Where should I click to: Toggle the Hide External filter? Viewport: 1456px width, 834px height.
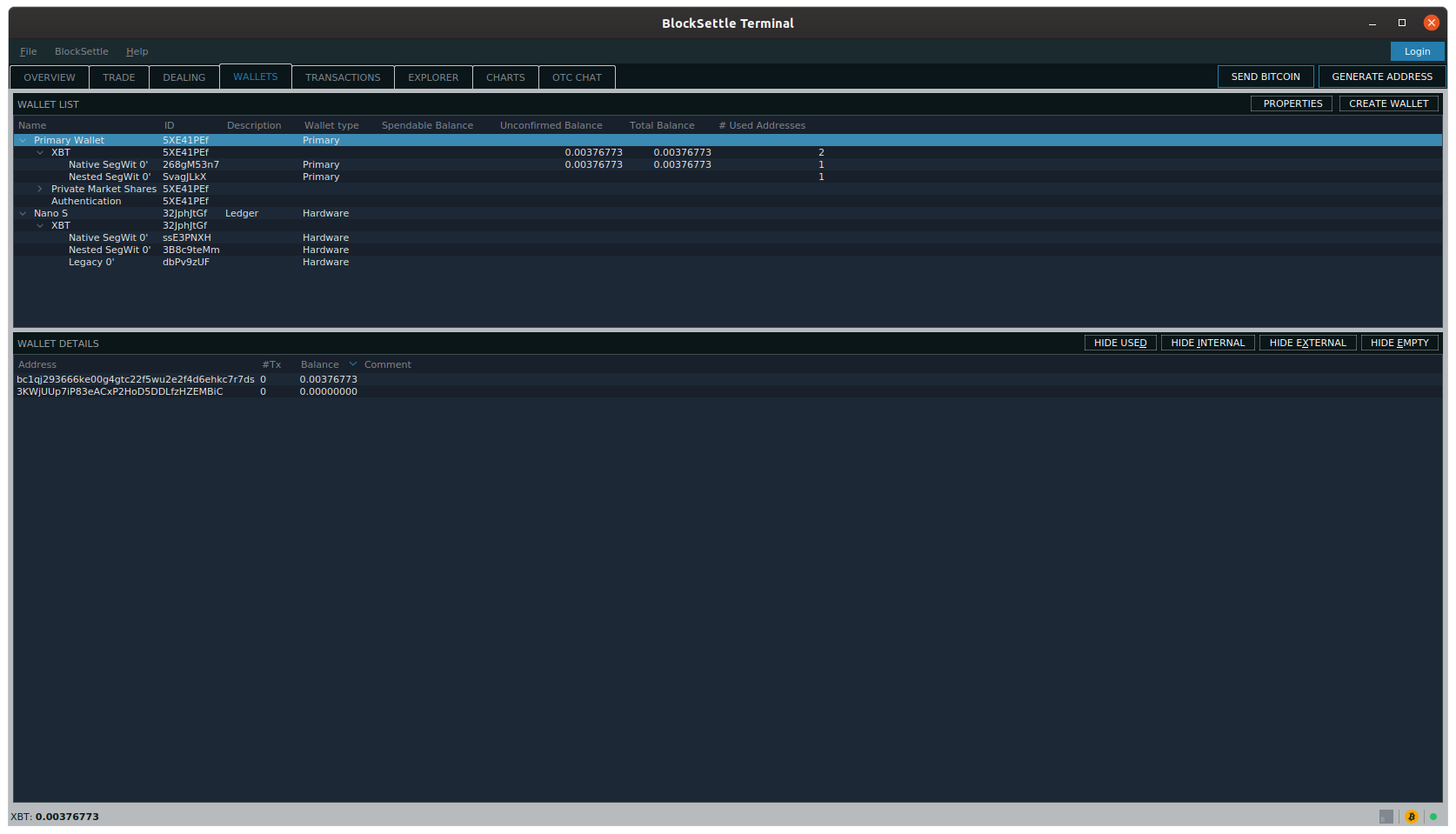pyautogui.click(x=1307, y=343)
